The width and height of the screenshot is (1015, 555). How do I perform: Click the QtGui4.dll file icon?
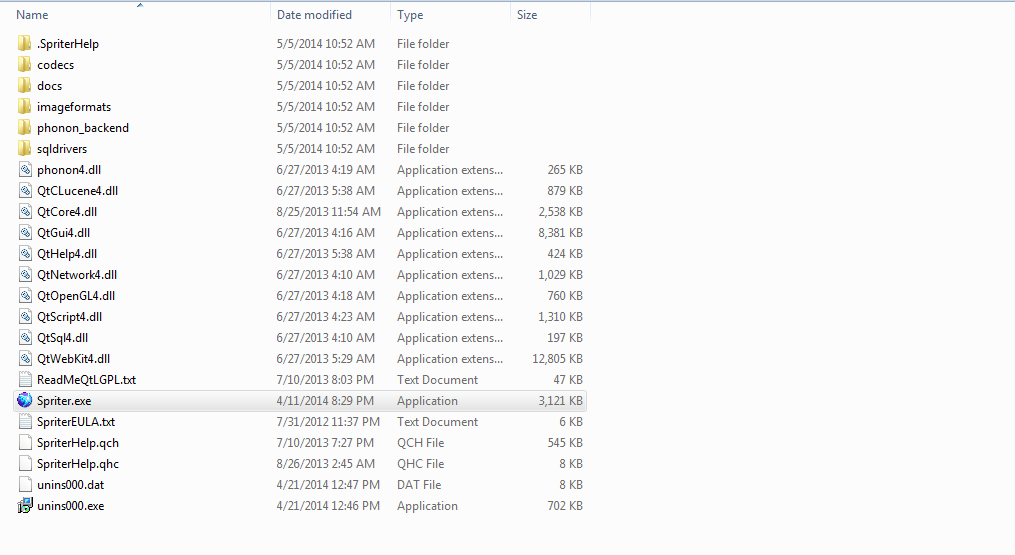click(x=25, y=232)
